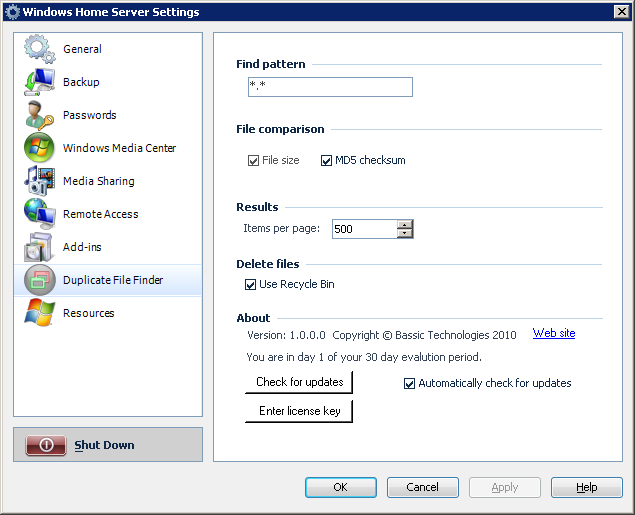
Task: Confirm settings with OK
Action: pyautogui.click(x=341, y=487)
